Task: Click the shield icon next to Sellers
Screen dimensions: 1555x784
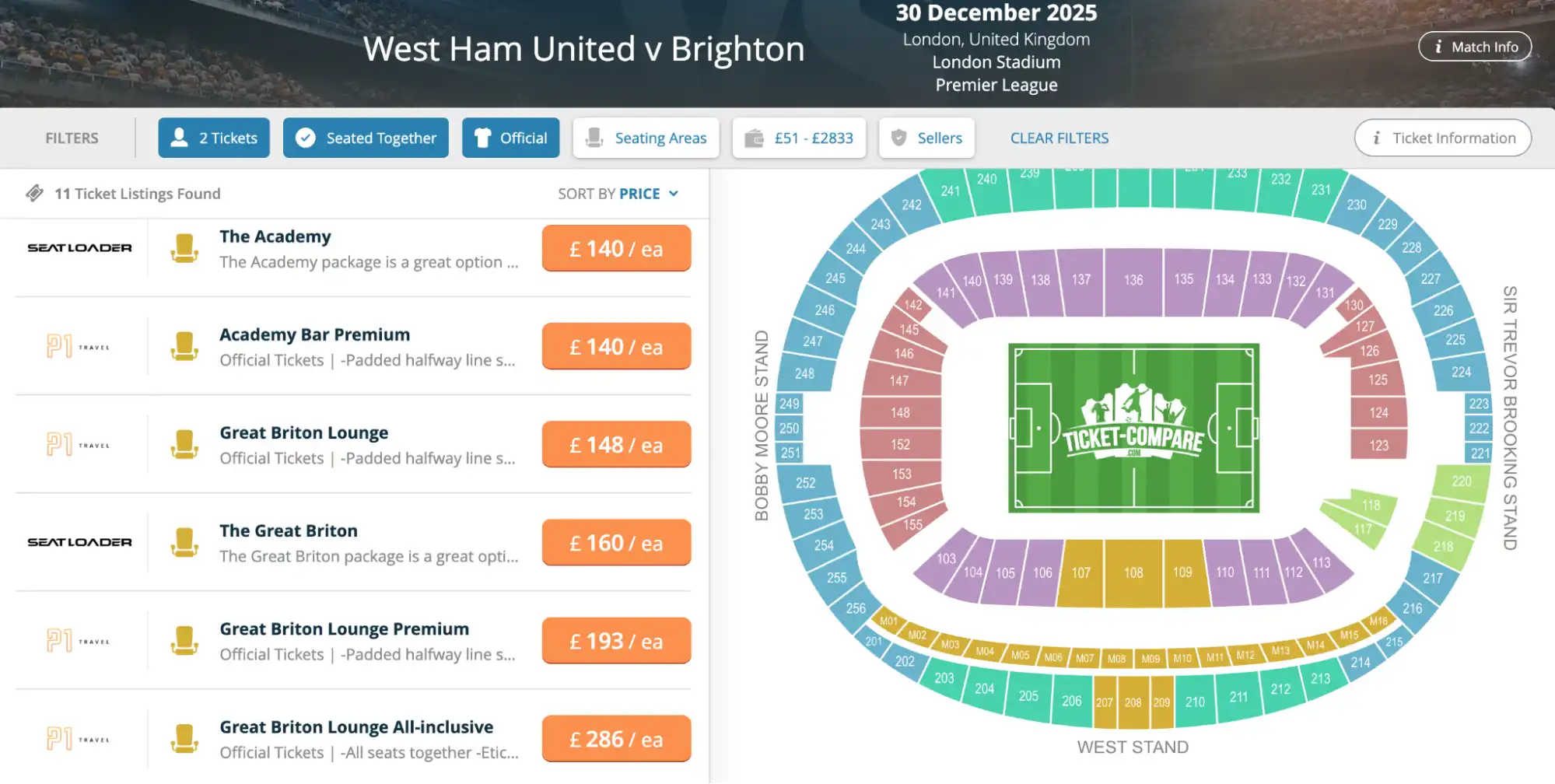Action: coord(900,138)
